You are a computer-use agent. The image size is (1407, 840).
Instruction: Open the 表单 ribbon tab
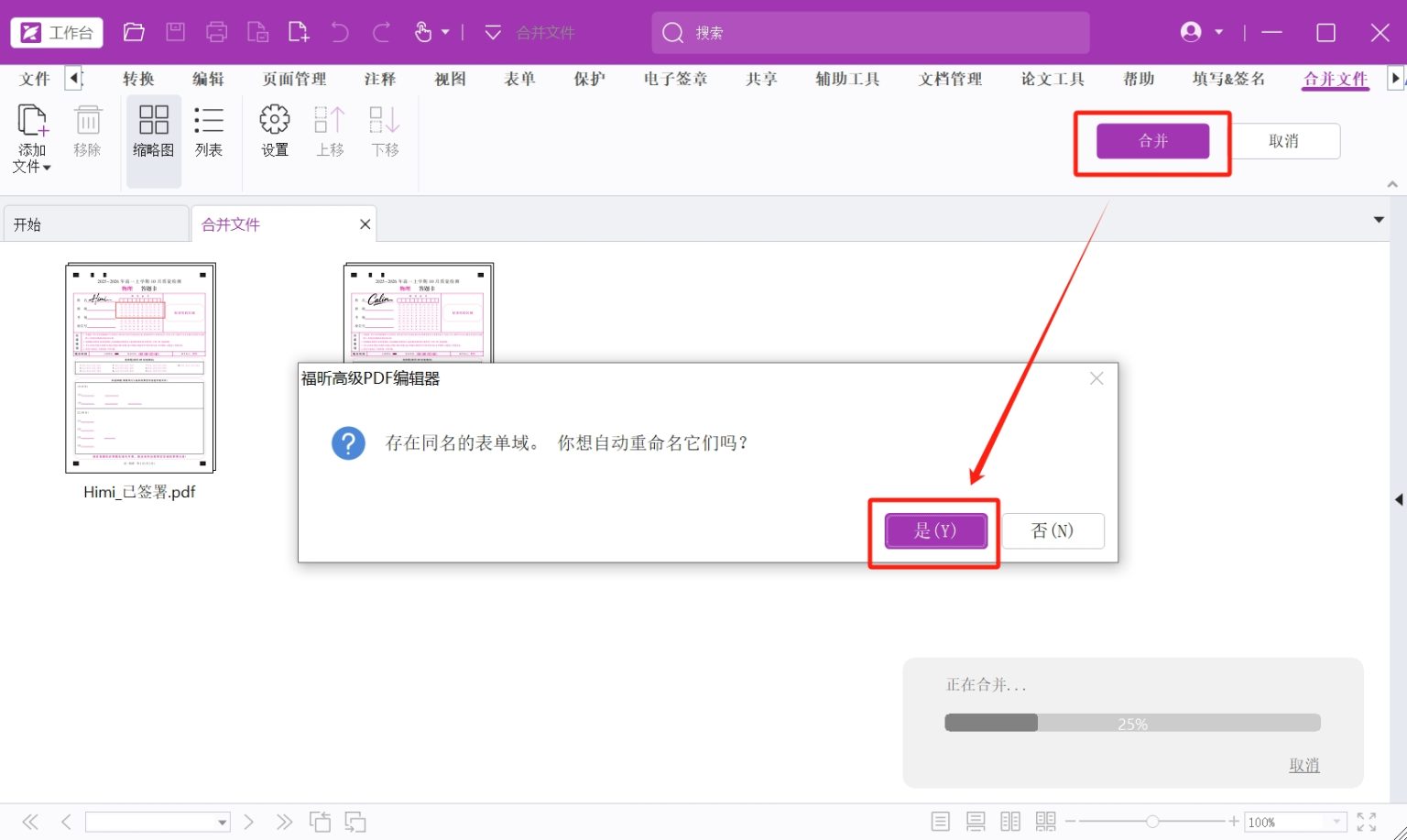coord(519,79)
